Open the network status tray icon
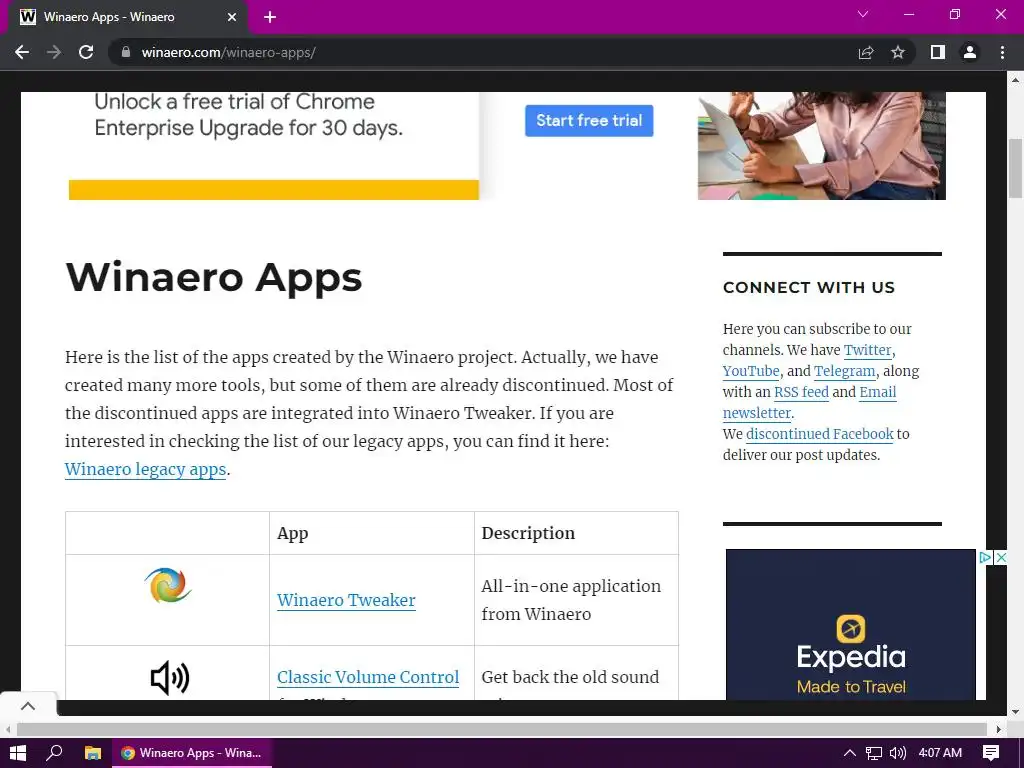The image size is (1024, 768). point(874,753)
